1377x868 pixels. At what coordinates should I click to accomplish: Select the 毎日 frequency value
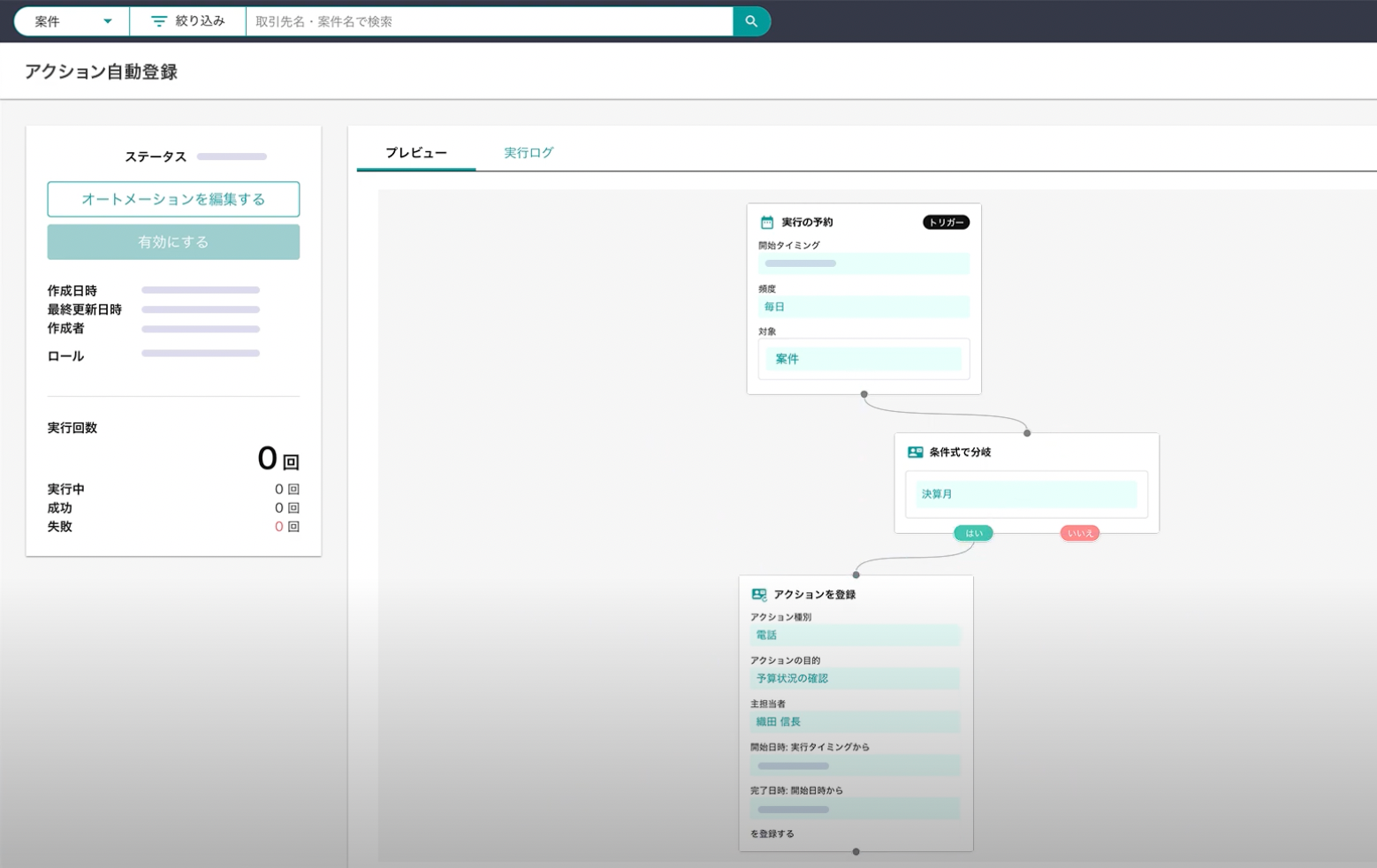point(863,307)
